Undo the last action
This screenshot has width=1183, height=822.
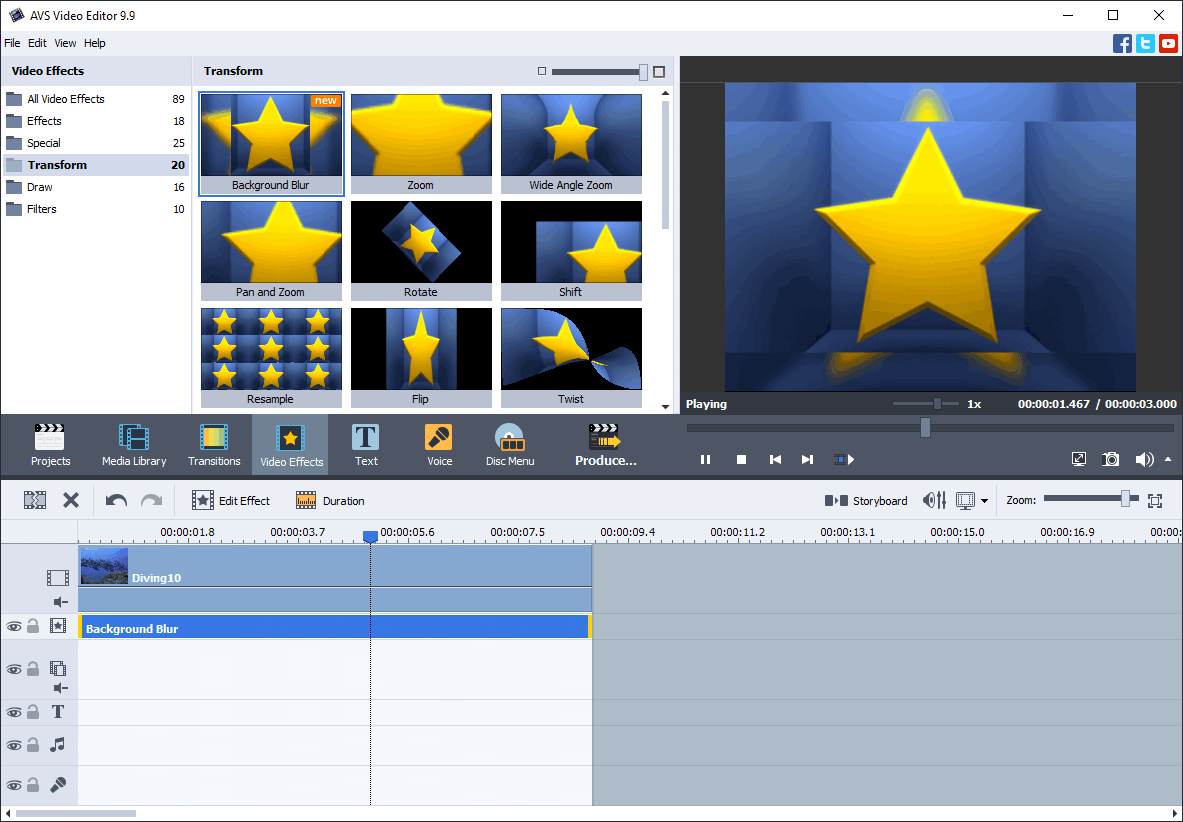coord(116,500)
